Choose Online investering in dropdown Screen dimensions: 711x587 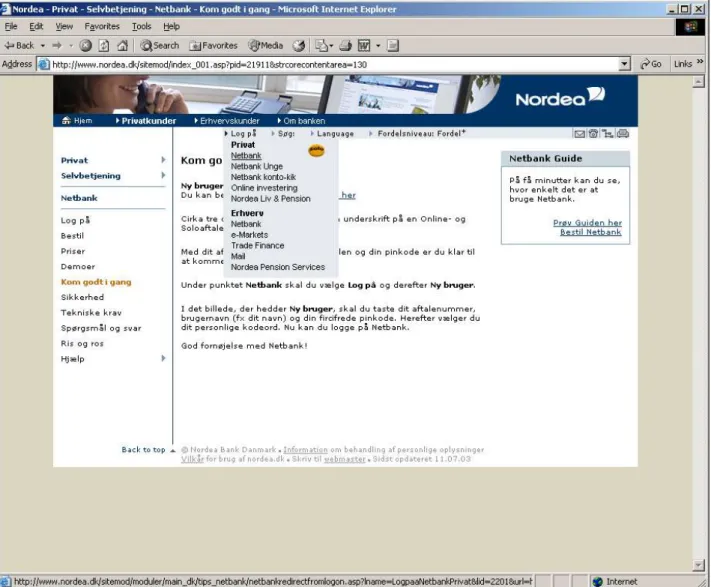pyautogui.click(x=264, y=188)
